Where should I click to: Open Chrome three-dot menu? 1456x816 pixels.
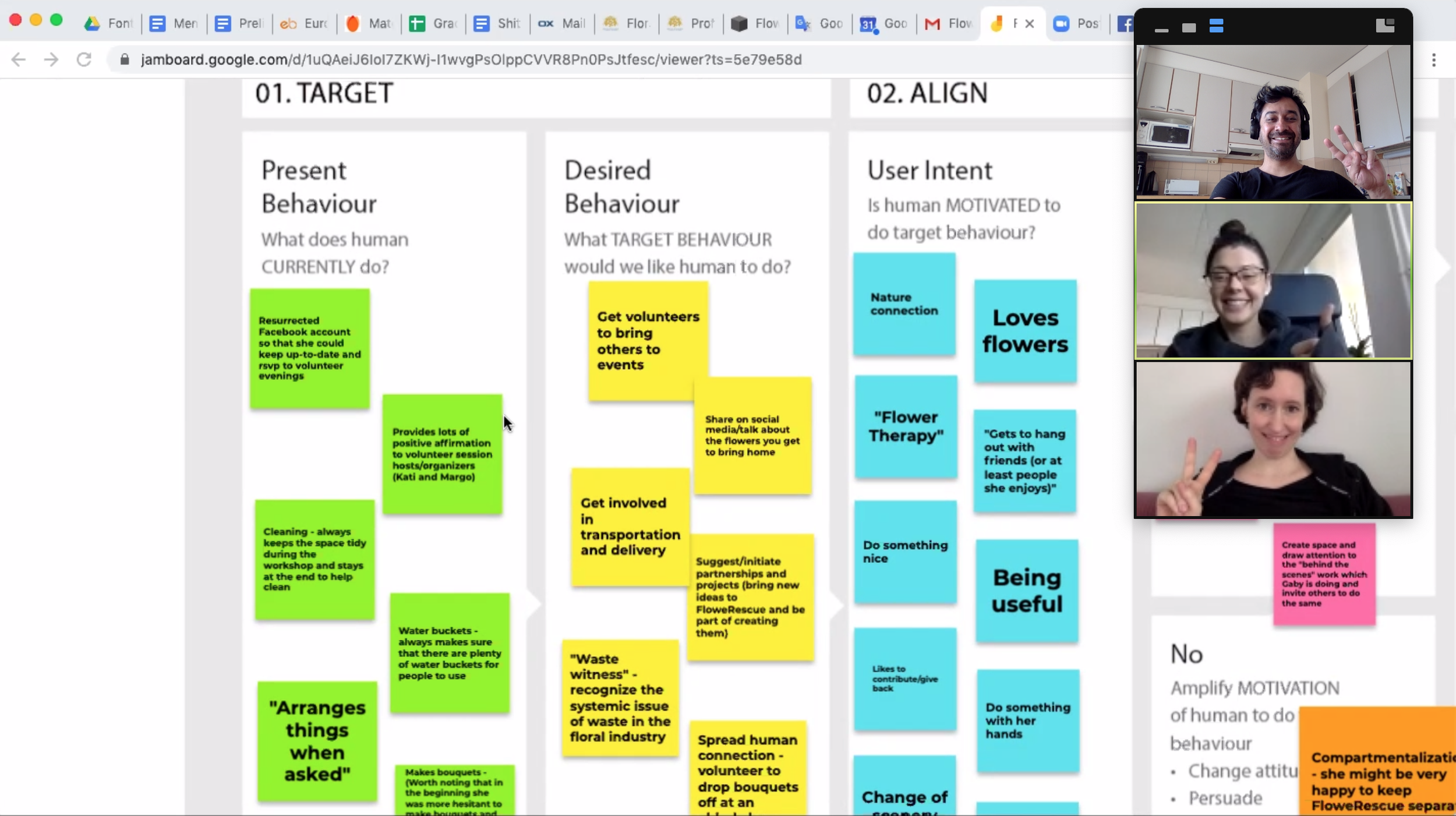(1434, 59)
